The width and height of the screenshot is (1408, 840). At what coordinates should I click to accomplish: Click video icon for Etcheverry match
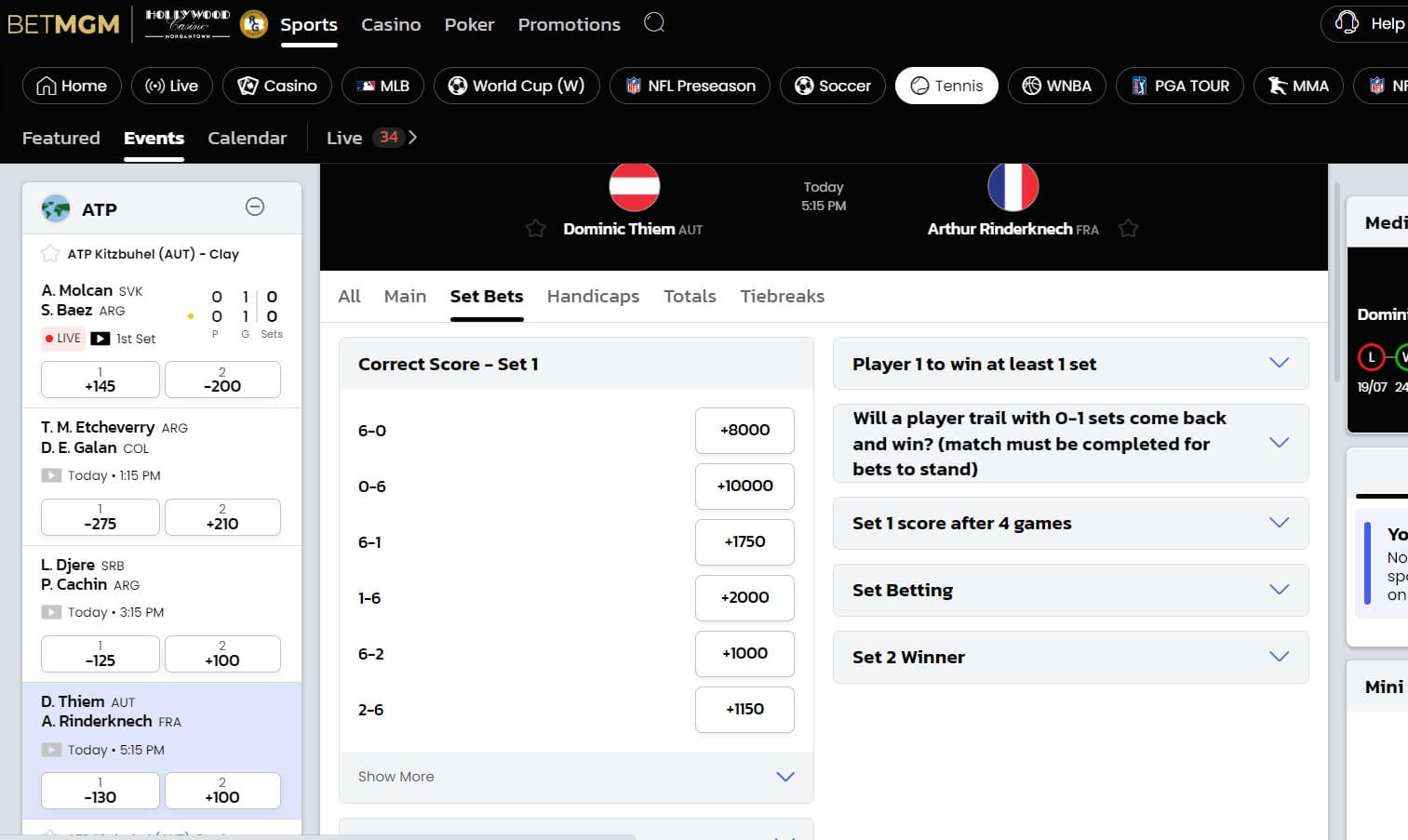tap(51, 475)
